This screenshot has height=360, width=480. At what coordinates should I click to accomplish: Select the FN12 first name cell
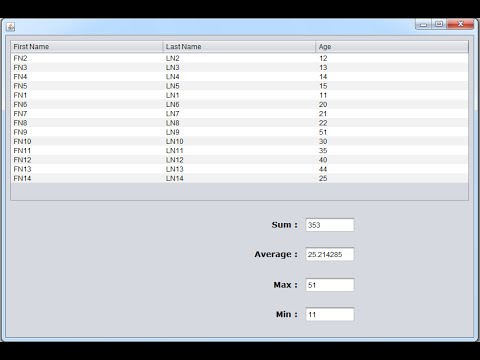click(87, 160)
